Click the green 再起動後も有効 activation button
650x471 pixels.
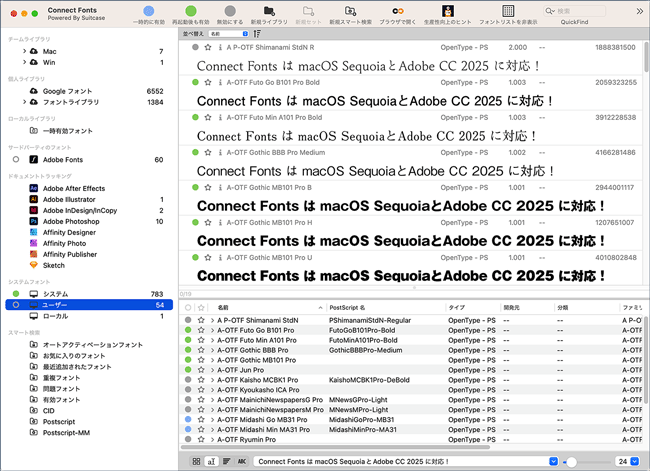191,11
